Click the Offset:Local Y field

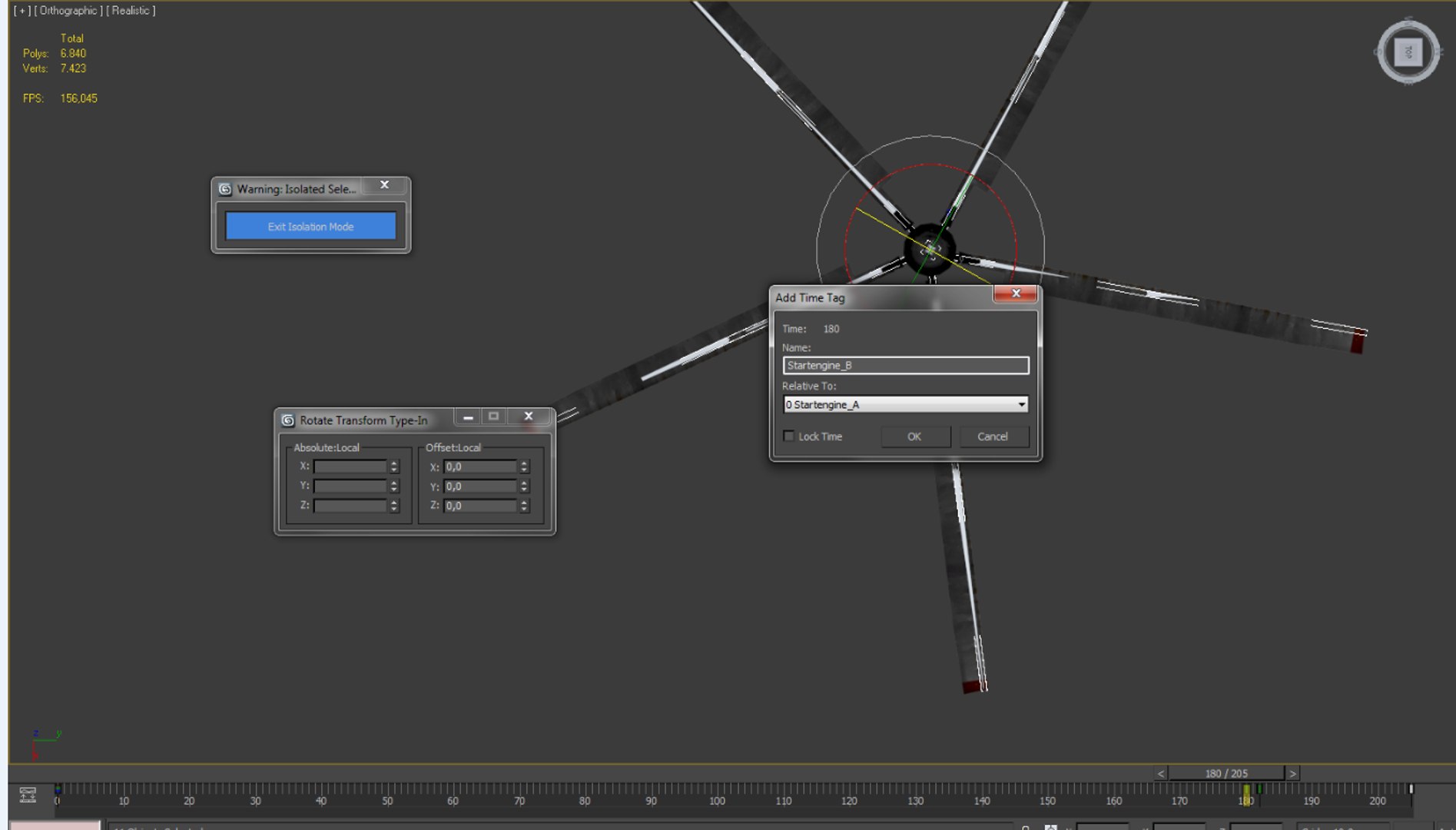point(480,486)
